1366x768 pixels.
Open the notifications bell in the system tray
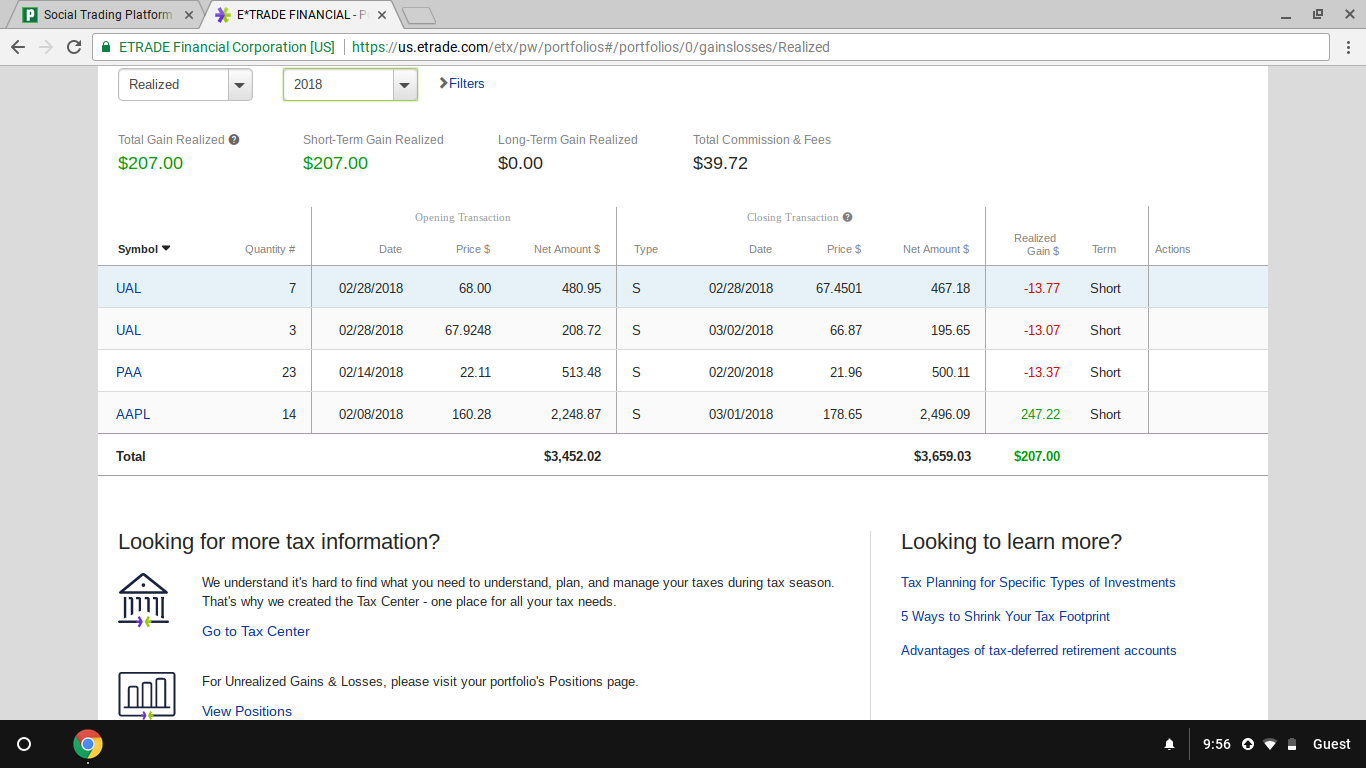click(1169, 744)
